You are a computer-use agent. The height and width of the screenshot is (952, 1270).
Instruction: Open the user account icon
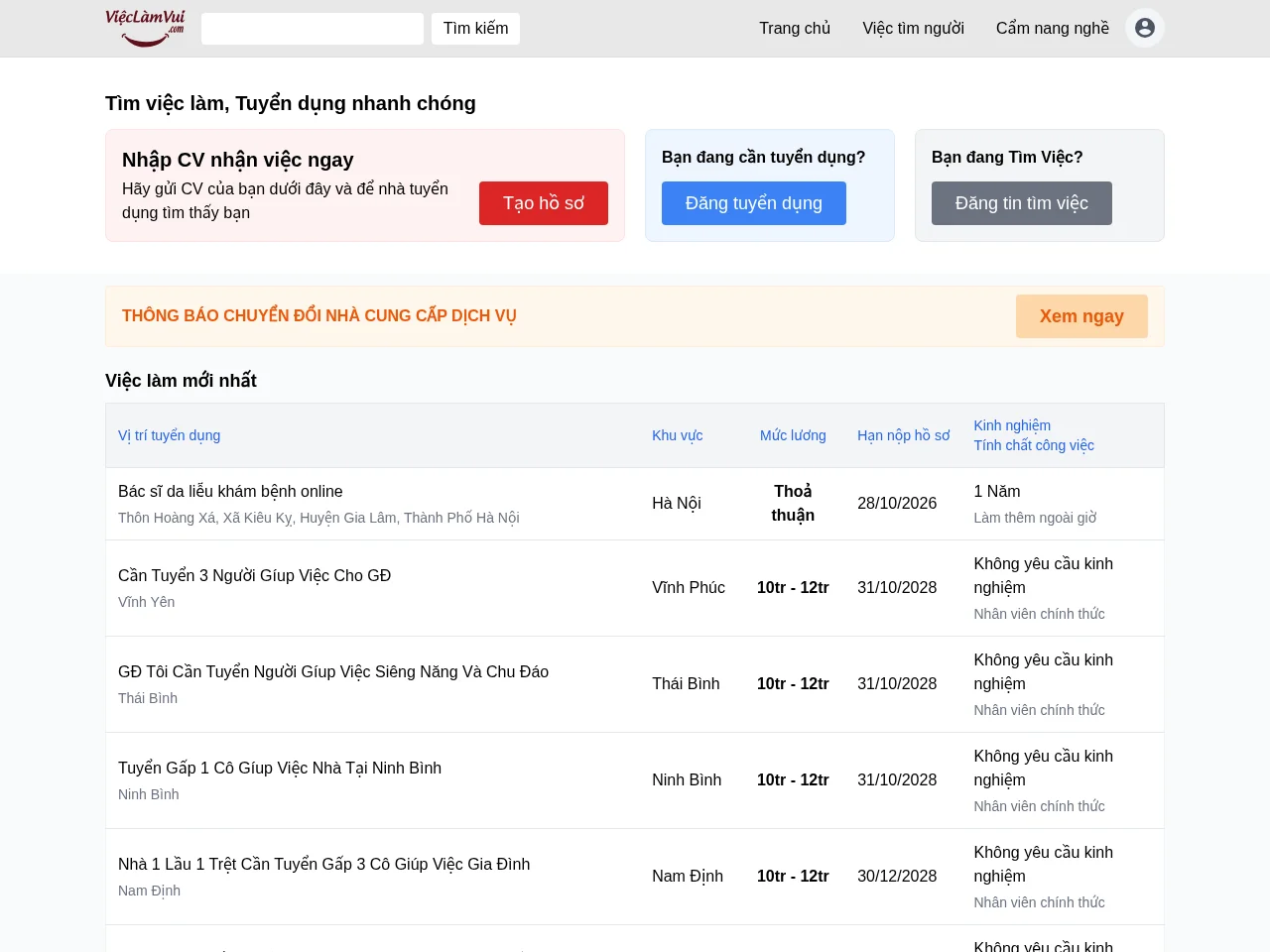tap(1145, 28)
